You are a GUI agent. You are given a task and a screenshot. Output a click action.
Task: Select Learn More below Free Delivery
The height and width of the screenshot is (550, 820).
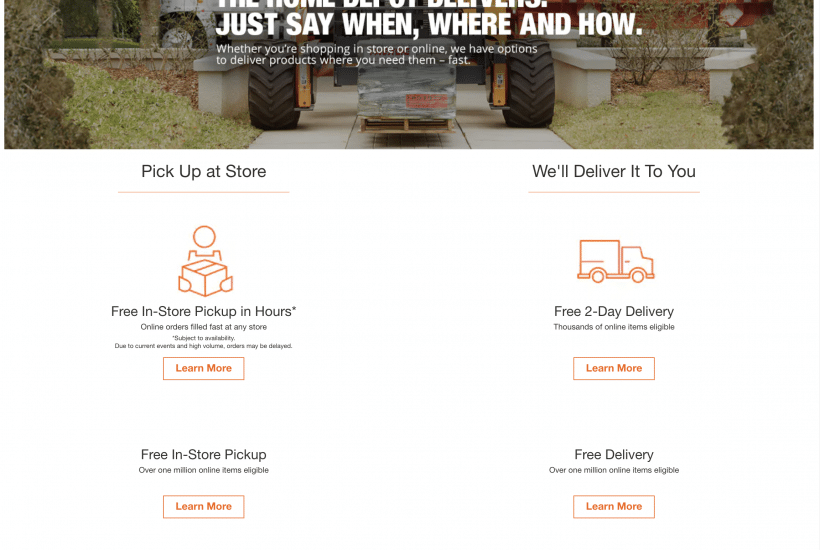click(x=614, y=507)
